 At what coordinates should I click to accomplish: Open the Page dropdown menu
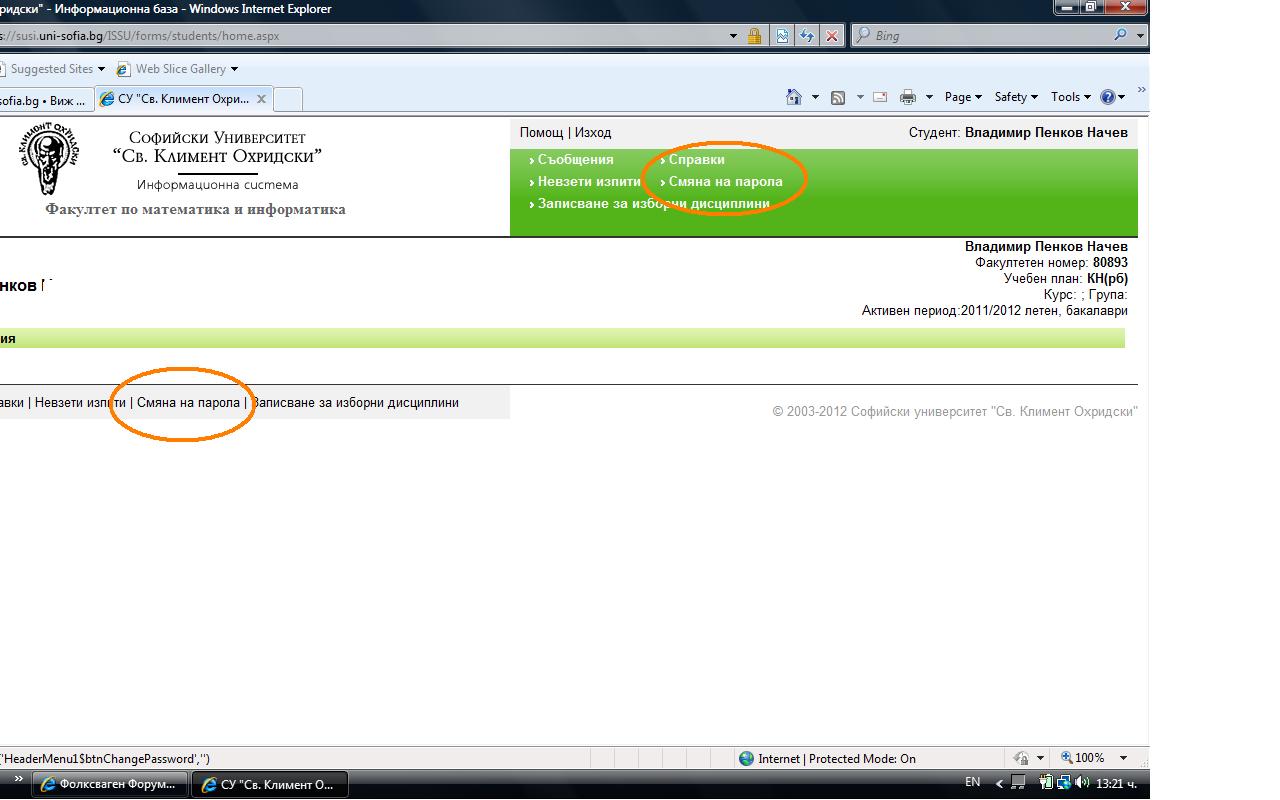pyautogui.click(x=963, y=97)
